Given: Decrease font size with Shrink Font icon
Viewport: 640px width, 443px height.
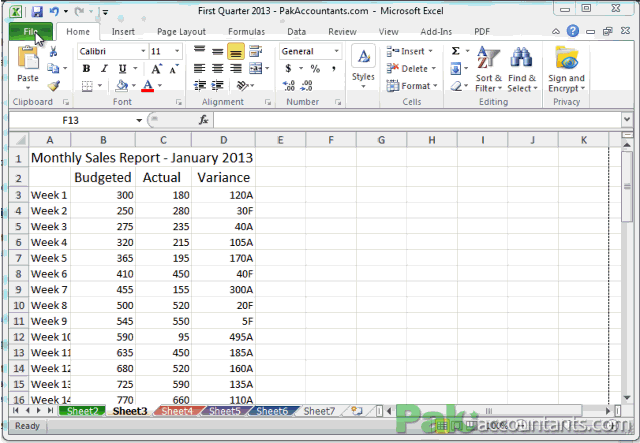Looking at the screenshot, I should tap(174, 69).
